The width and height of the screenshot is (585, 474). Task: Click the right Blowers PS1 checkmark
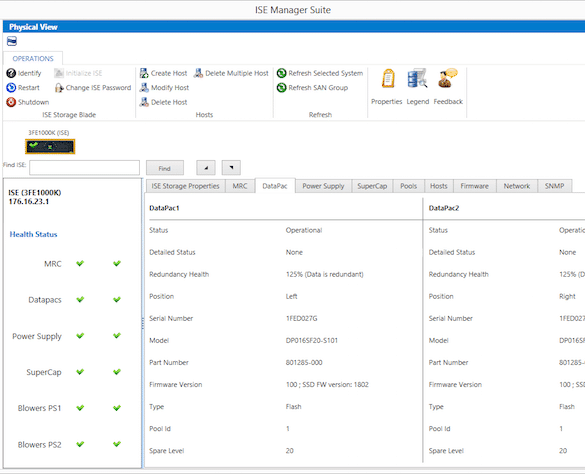click(117, 408)
